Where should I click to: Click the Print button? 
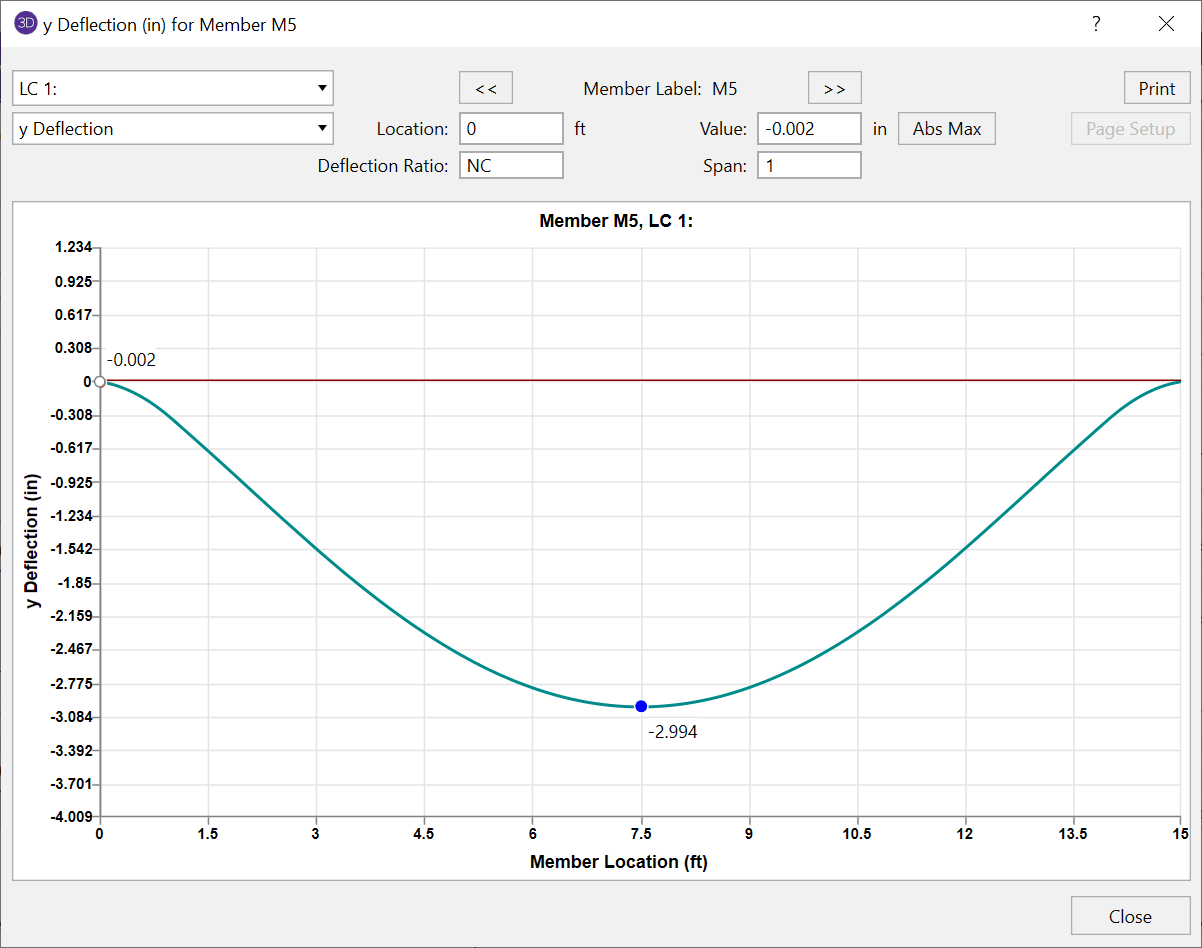[x=1157, y=88]
